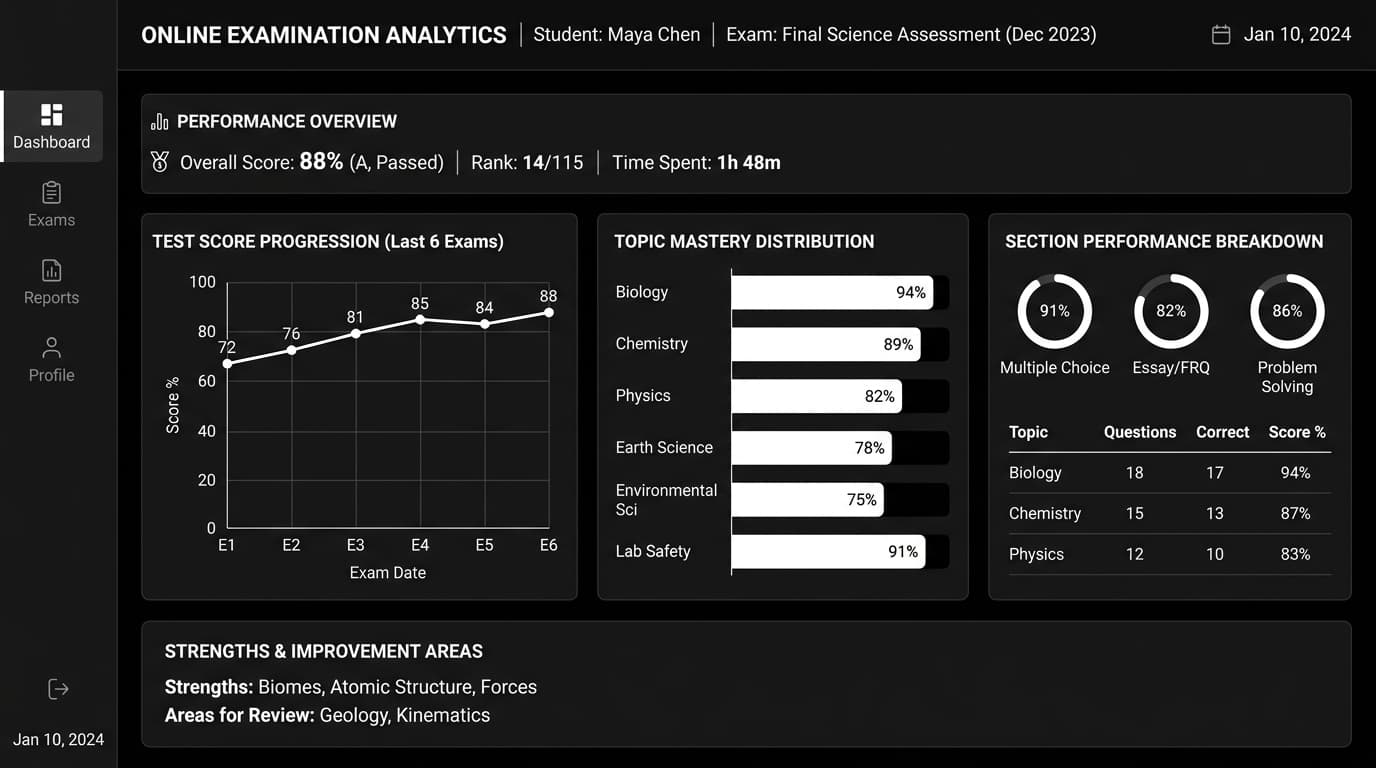Click "Exam: Final Science Assessment (Dec 2023)" text
Screen dimensions: 1376x768
tap(911, 35)
